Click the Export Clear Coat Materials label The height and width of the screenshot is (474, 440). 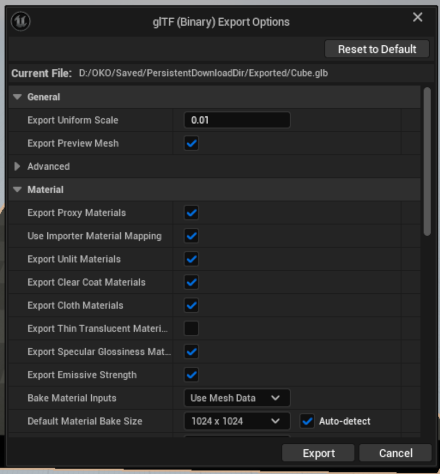click(x=86, y=282)
